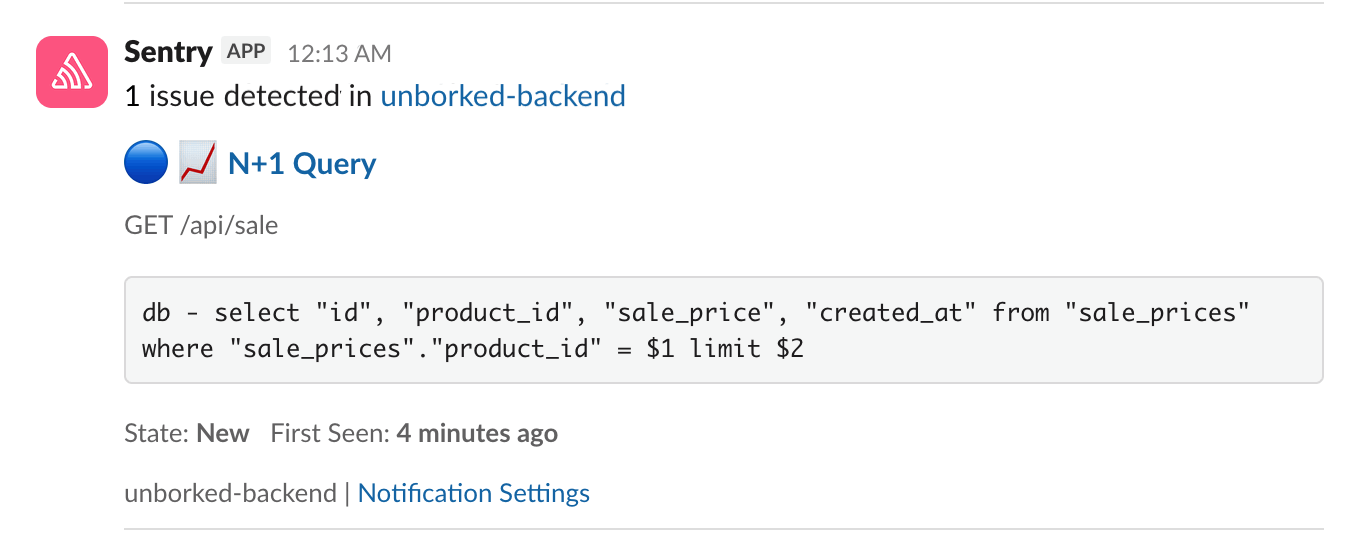
Task: Click the unborked-backend footer text
Action: pyautogui.click(x=230, y=493)
